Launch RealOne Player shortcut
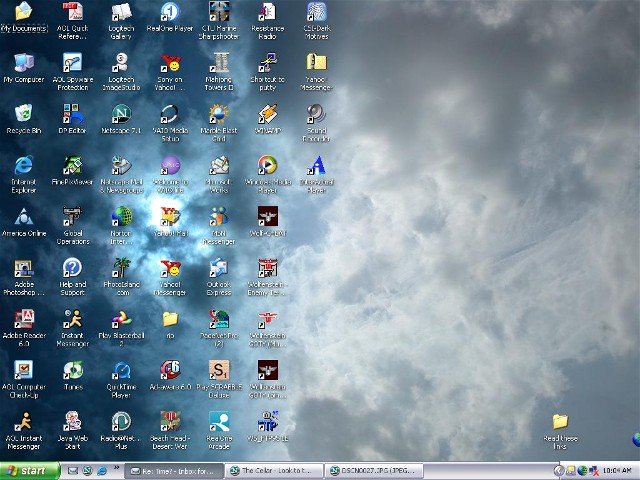This screenshot has height=480, width=640. [x=170, y=11]
